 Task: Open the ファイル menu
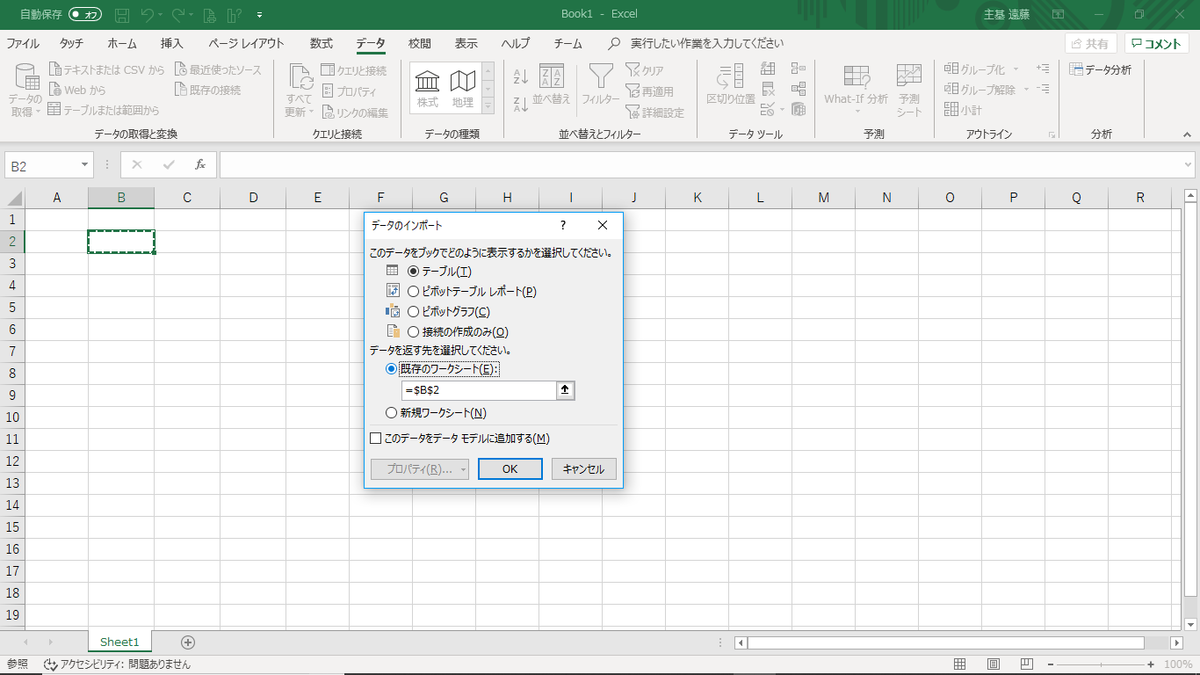click(x=22, y=43)
